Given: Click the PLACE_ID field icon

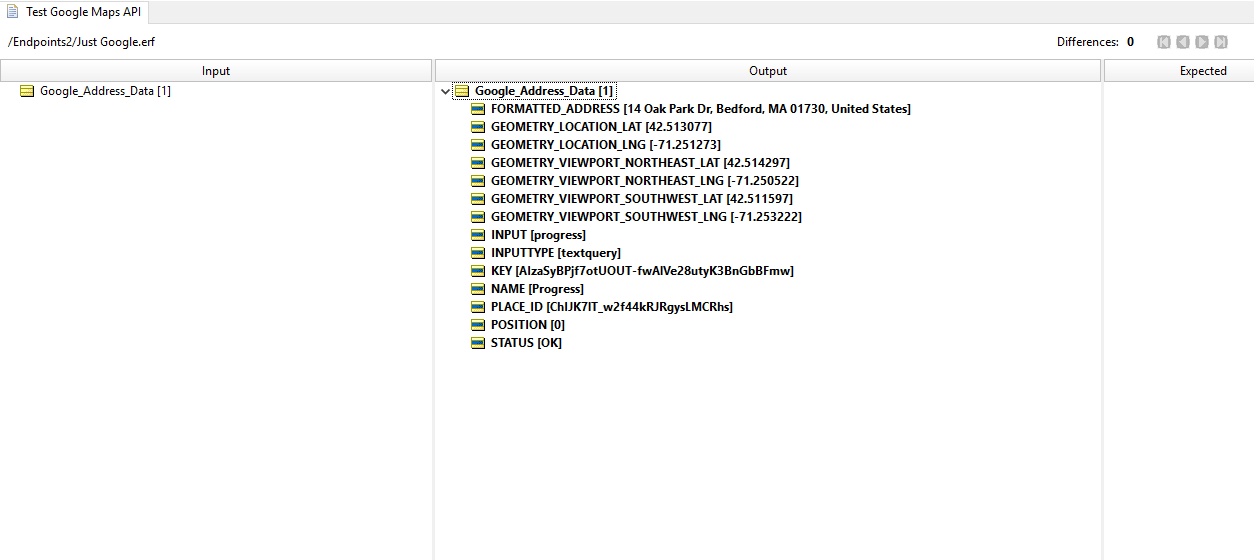Looking at the screenshot, I should point(478,307).
